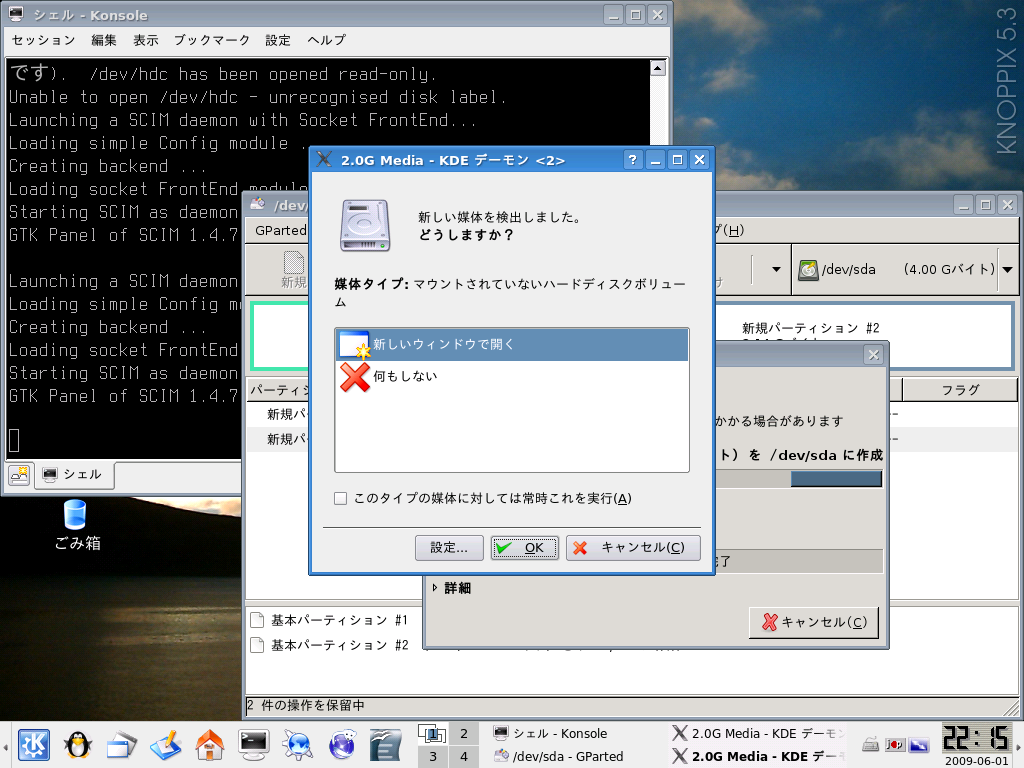Switch to virtual desktop 1 in the pager
Screen dimensions: 1024x768
point(432,733)
